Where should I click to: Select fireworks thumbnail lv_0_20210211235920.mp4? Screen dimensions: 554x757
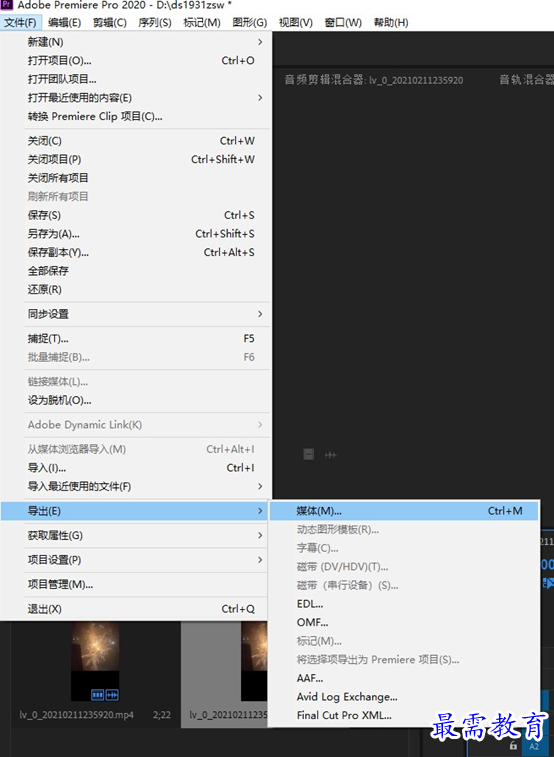[x=95, y=661]
